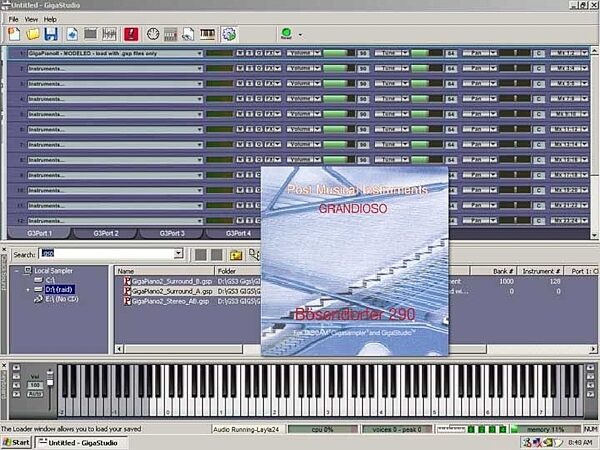This screenshot has width=600, height=450.
Task: Mute channel 4 with the M button
Action: (240, 99)
